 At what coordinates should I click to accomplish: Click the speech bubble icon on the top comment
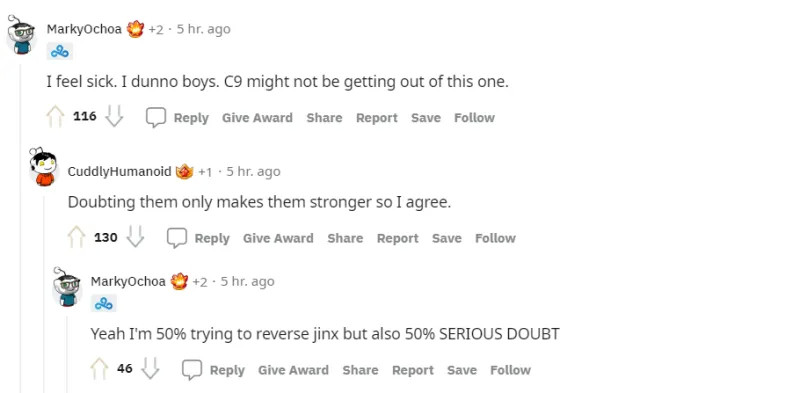[156, 117]
